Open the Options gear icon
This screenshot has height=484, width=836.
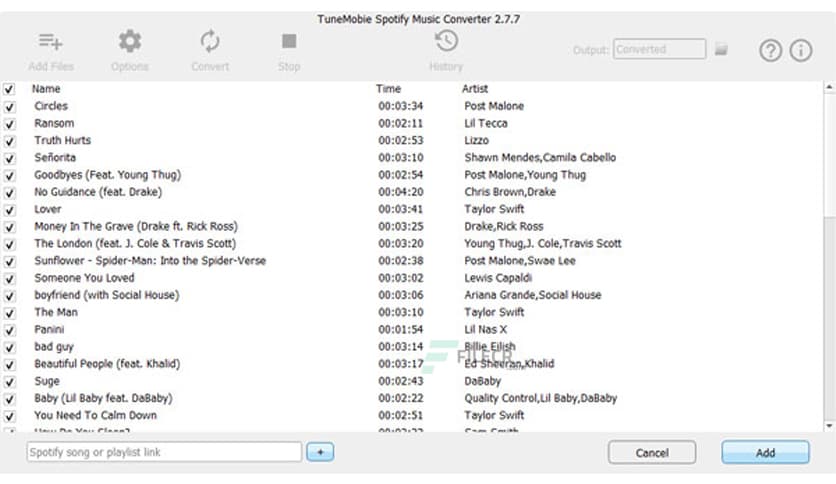[x=130, y=42]
